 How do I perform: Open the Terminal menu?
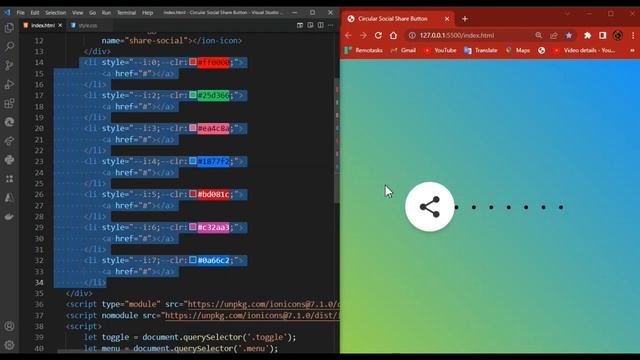pos(127,13)
